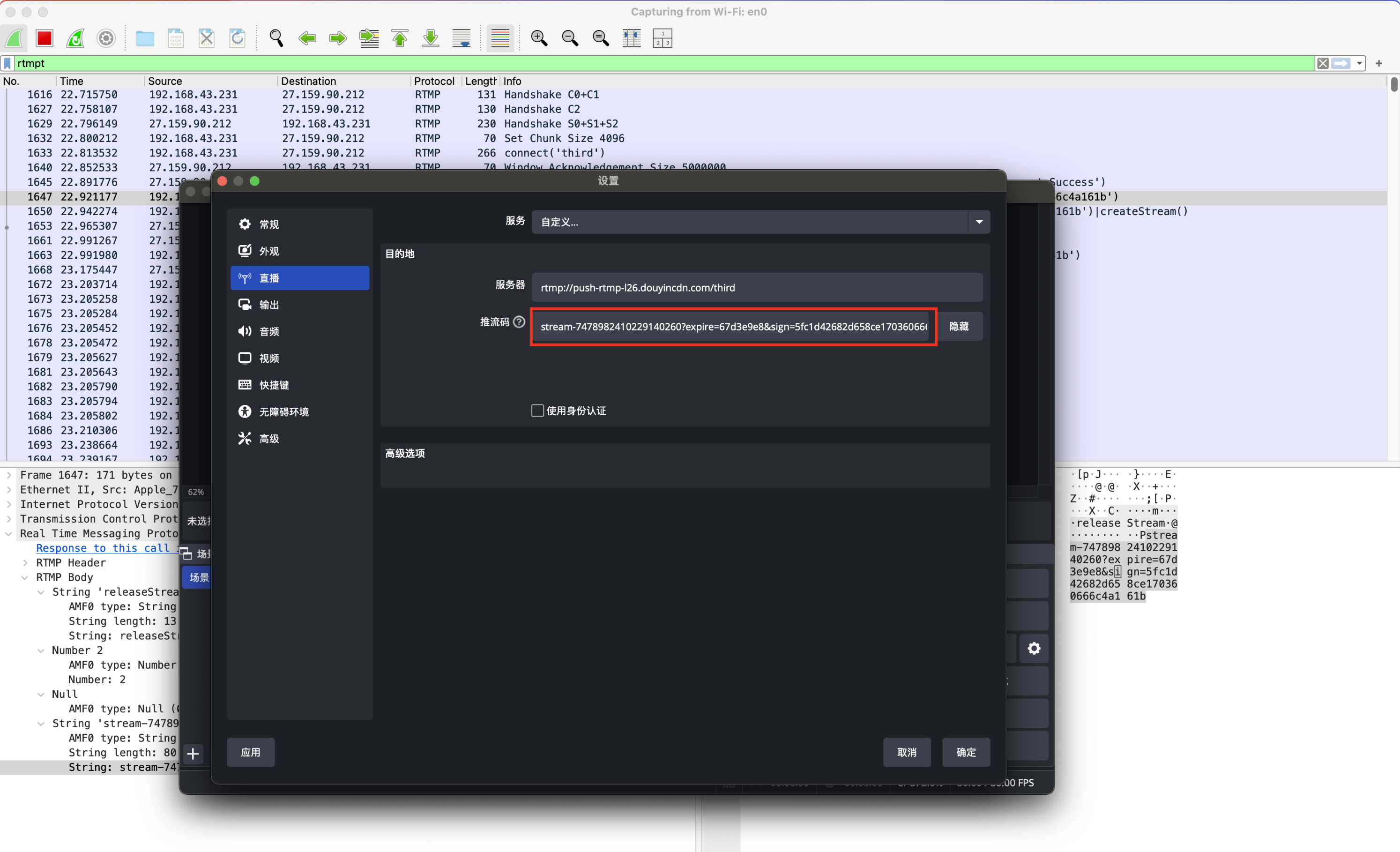This screenshot has height=852, width=1400.
Task: Toggle colorize packet list icon
Action: (500, 38)
